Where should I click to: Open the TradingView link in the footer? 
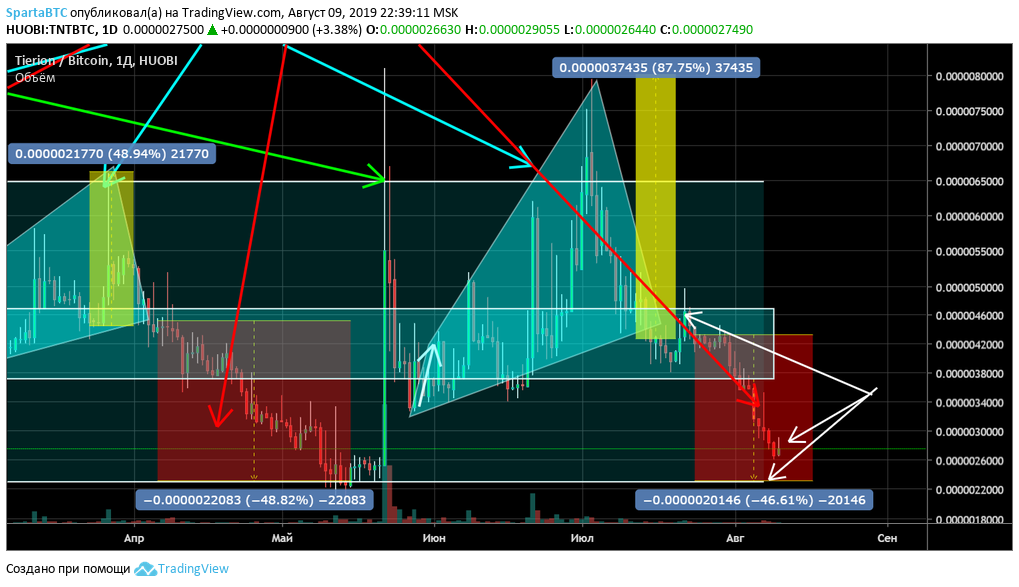[193, 569]
